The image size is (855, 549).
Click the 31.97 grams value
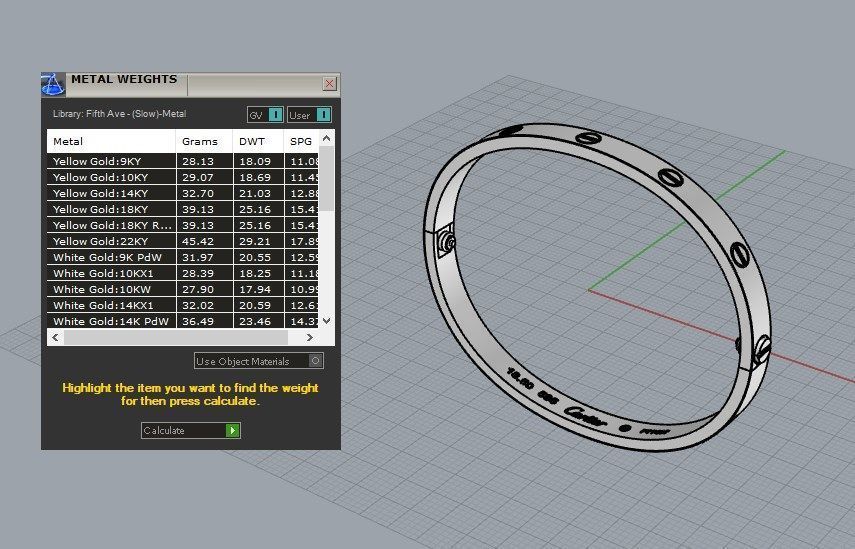(198, 257)
